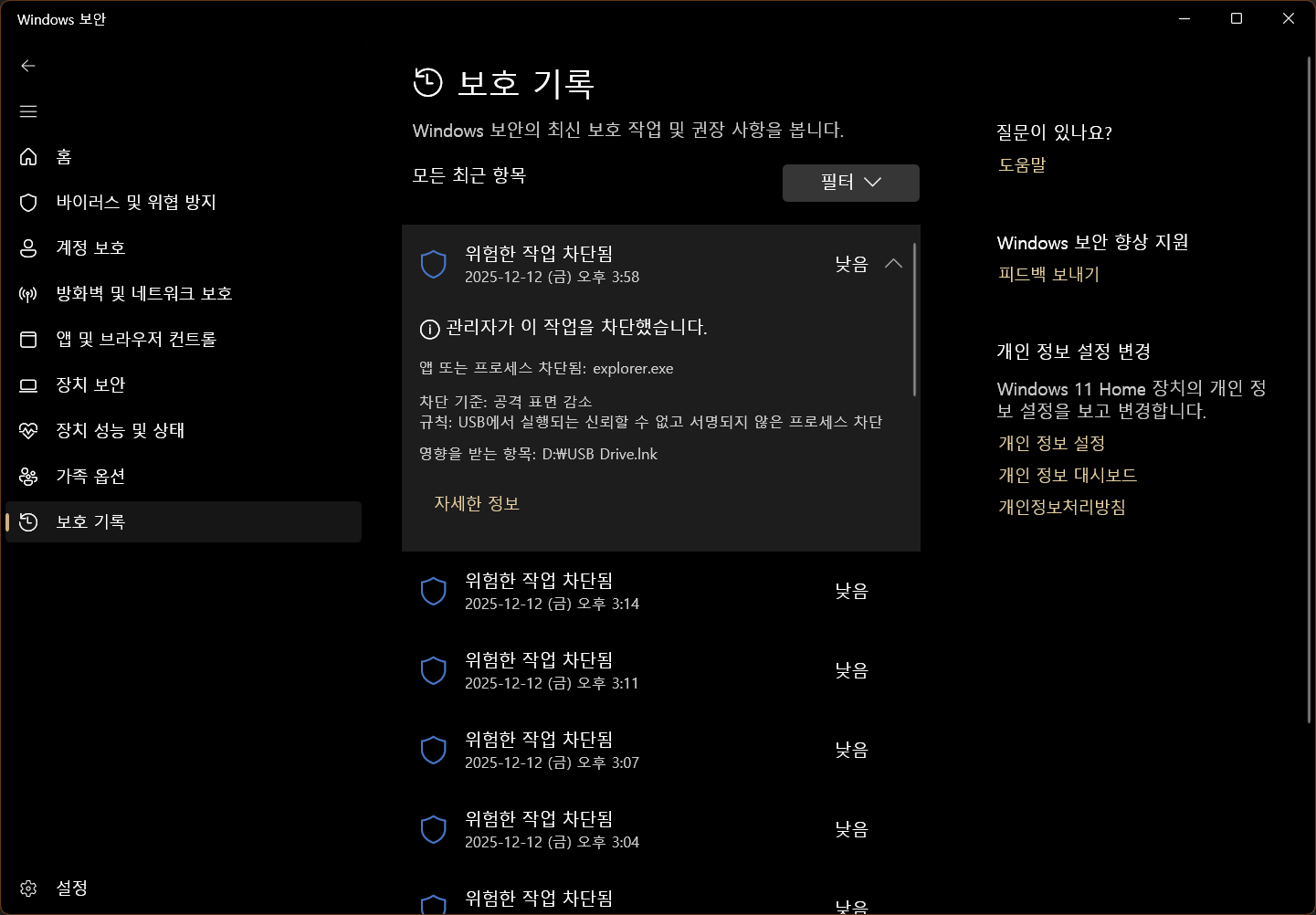Open 가족 옵션 page
The width and height of the screenshot is (1316, 915).
click(x=184, y=477)
